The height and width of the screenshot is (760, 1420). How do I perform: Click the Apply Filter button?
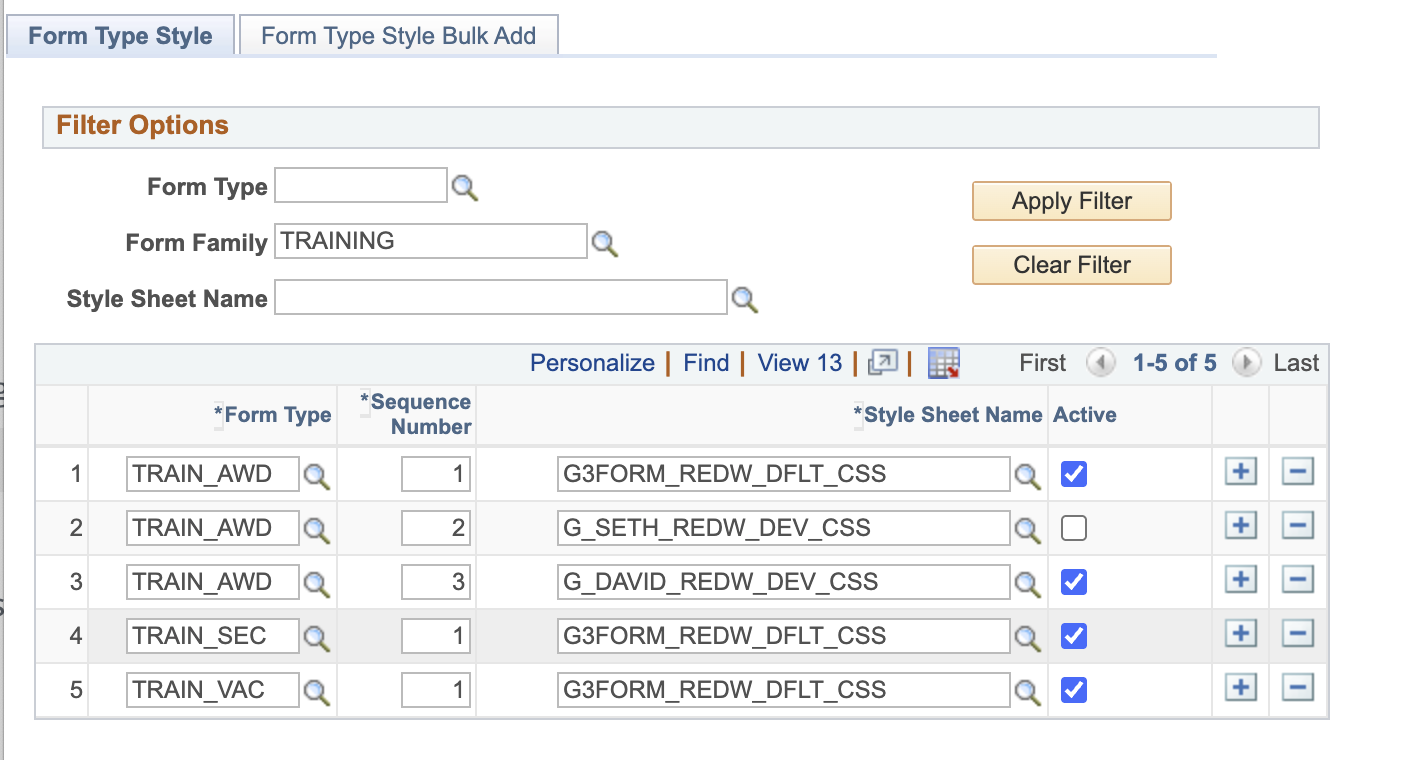[x=1071, y=200]
